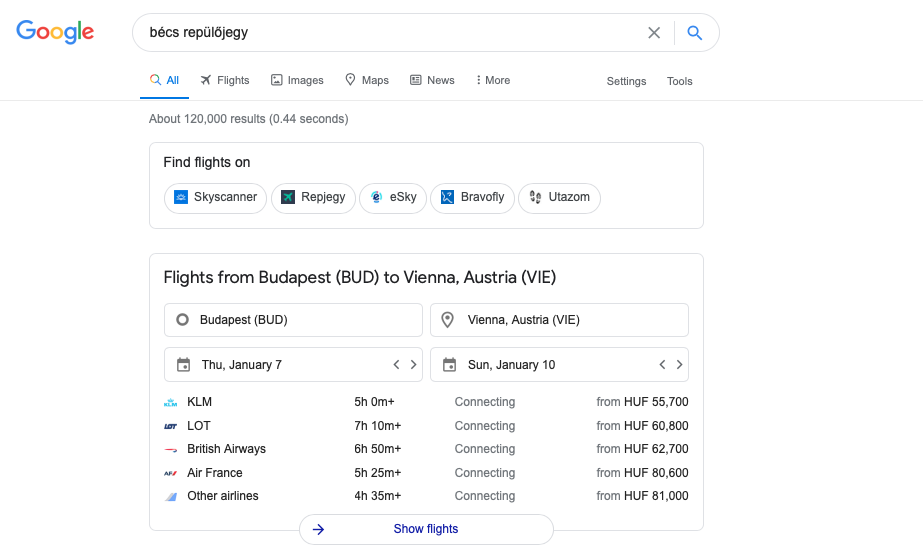Click the return calendar icon

click(x=450, y=364)
